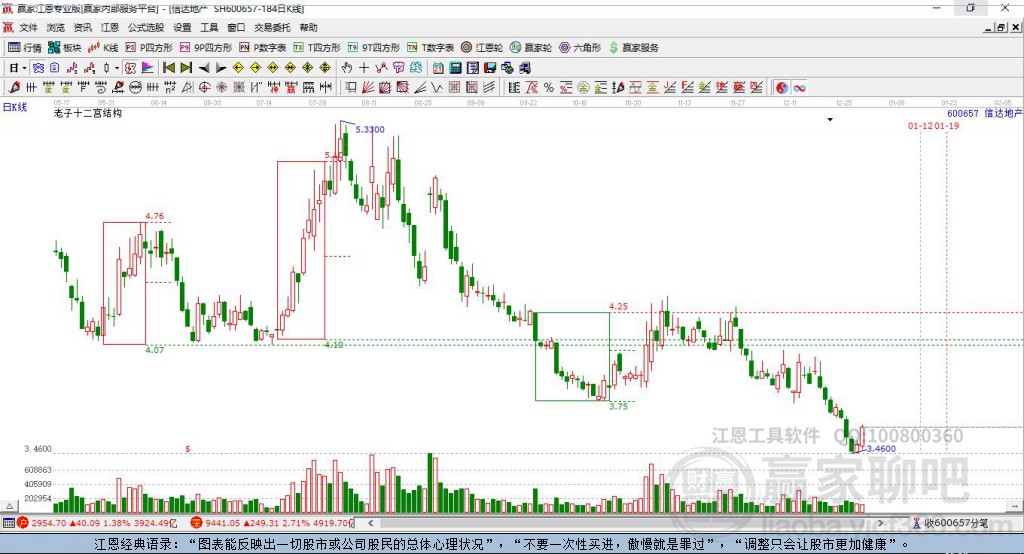The width and height of the screenshot is (1024, 554).
Task: Step chart right with black arrow
Action: pos(221,68)
